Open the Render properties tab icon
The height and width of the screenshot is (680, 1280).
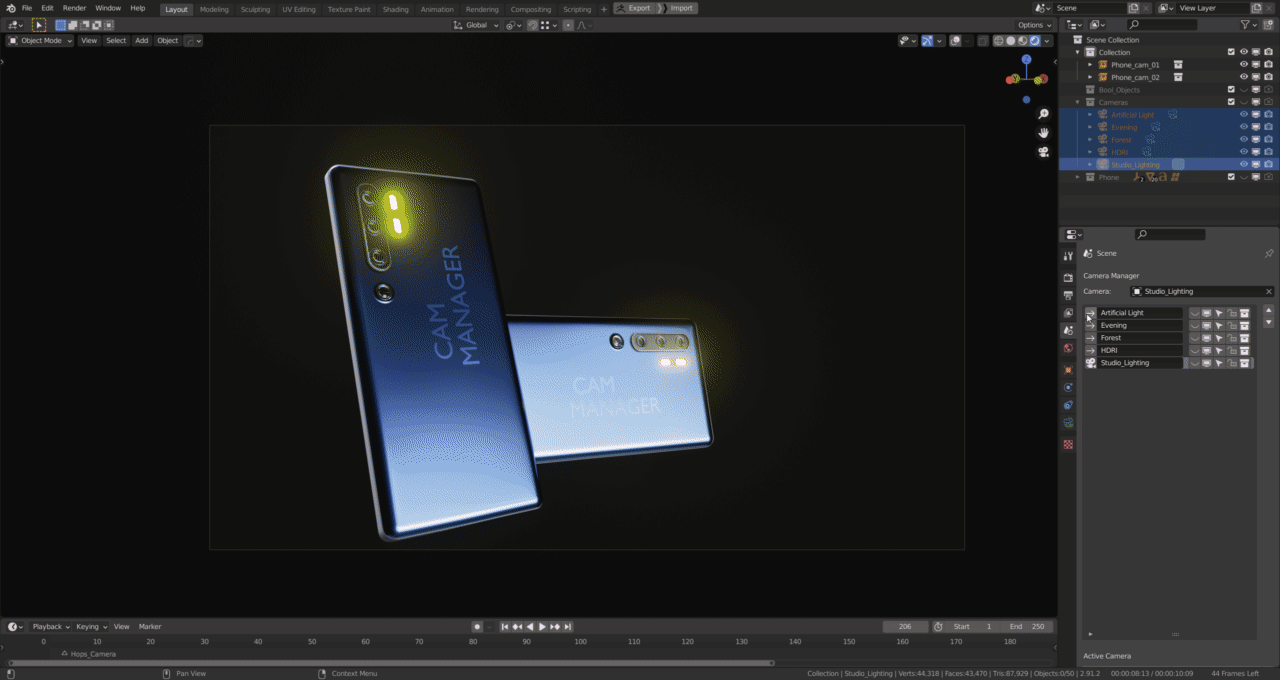tap(1068, 277)
